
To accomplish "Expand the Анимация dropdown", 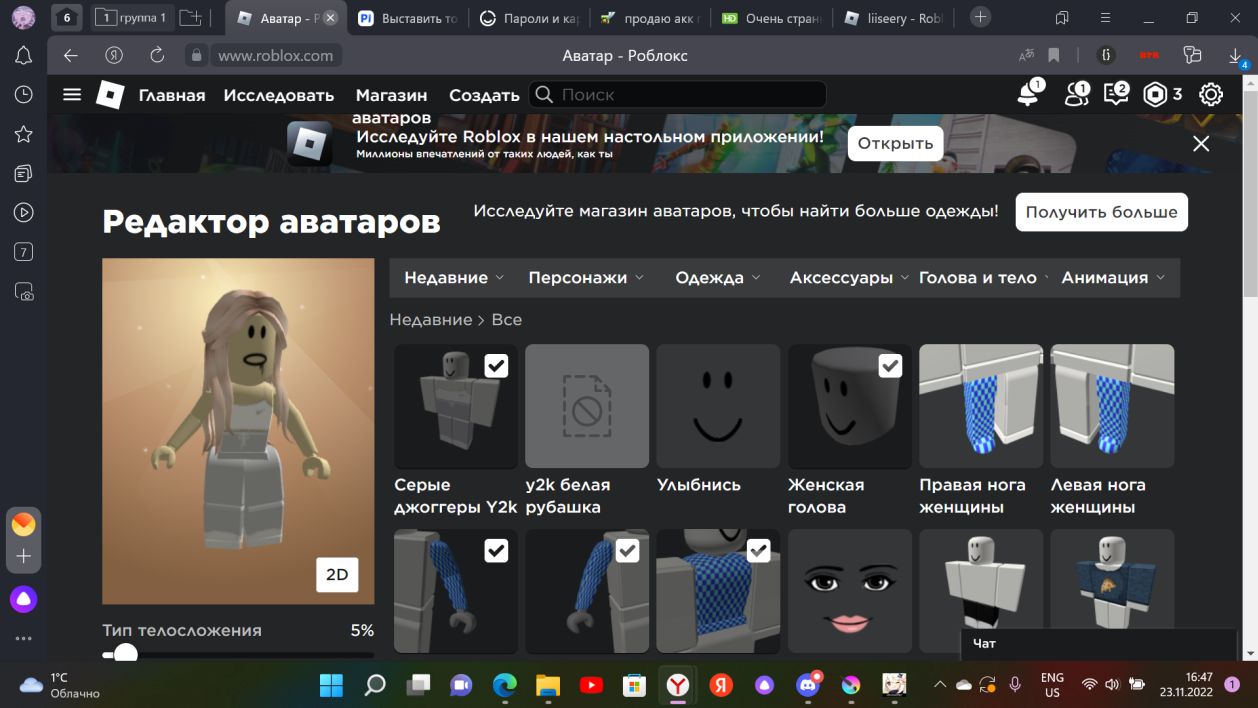I will [1113, 278].
